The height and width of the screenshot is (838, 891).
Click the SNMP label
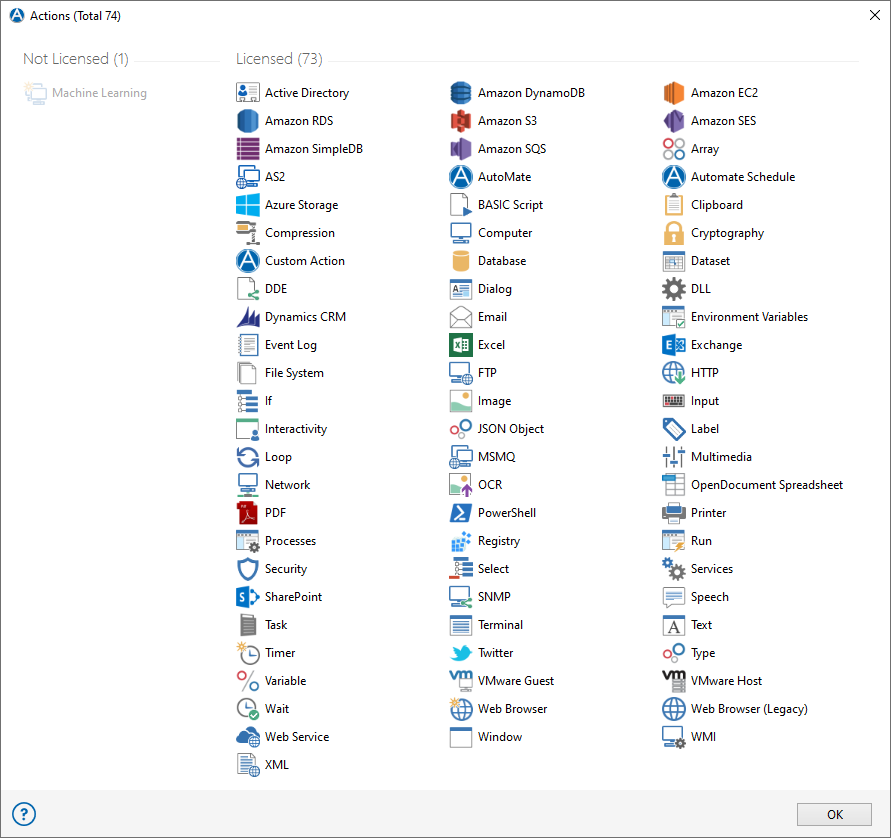[494, 597]
